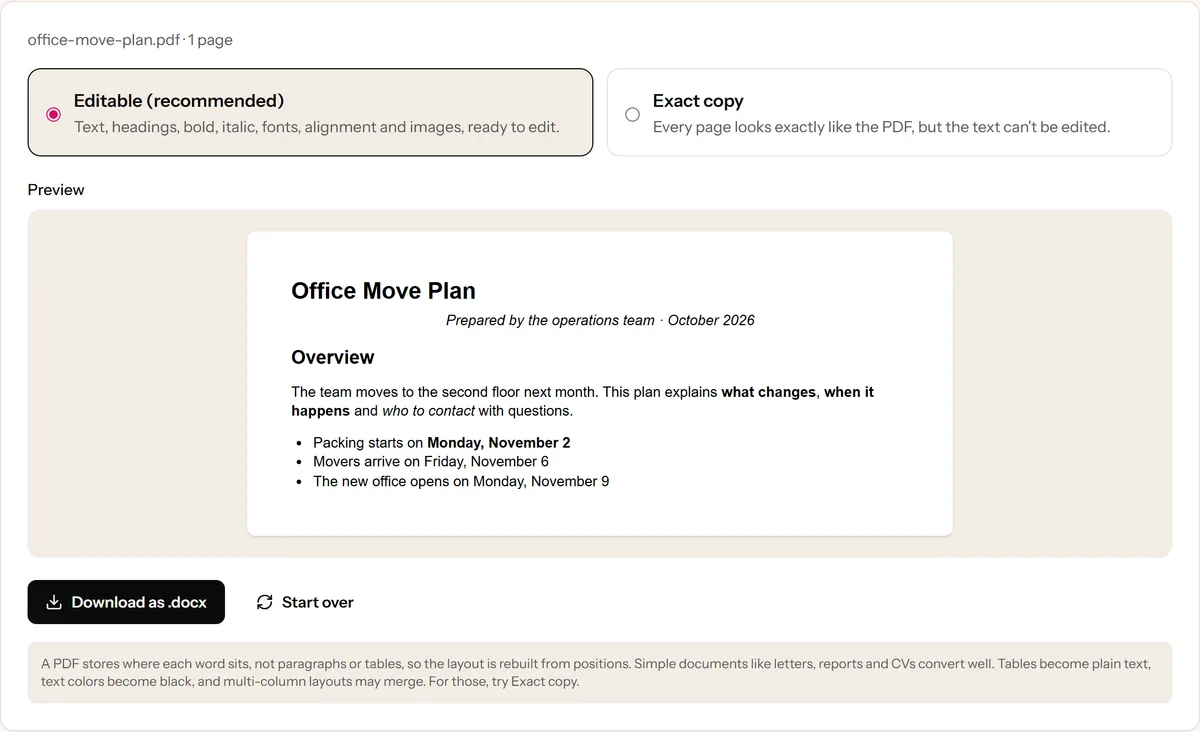Click the document preview page thumbnail
Viewport: 1200px width, 732px height.
coord(600,383)
